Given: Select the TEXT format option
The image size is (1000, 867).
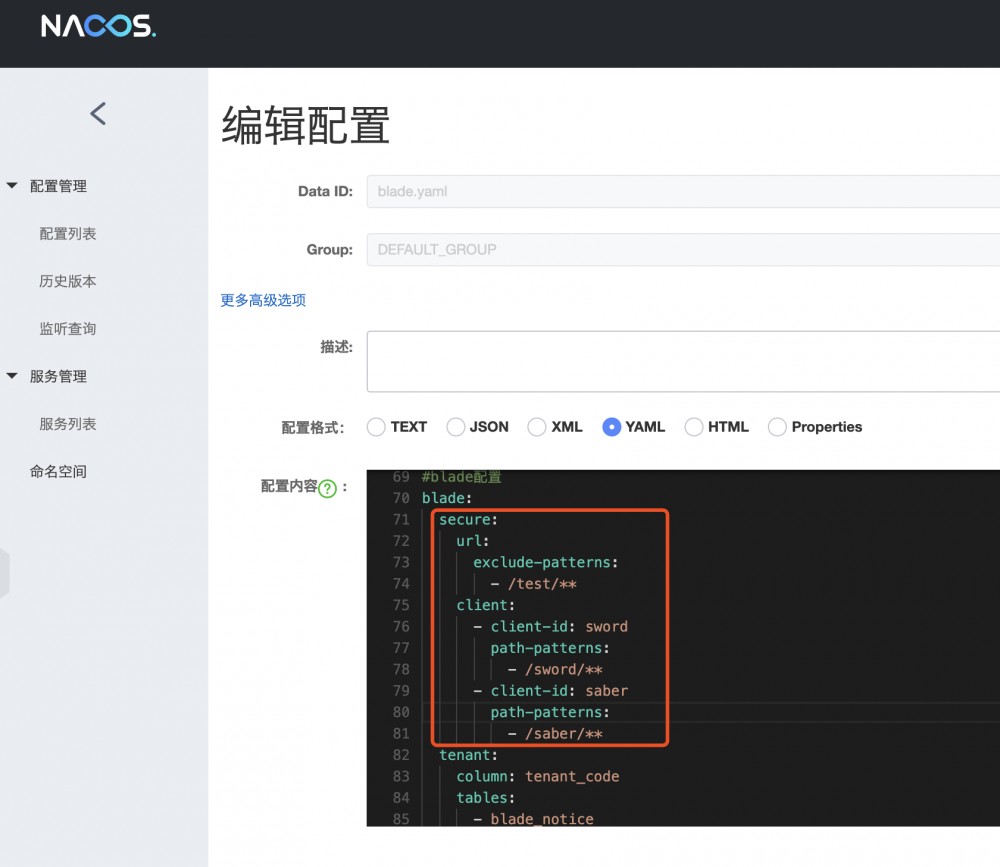Looking at the screenshot, I should (x=376, y=427).
